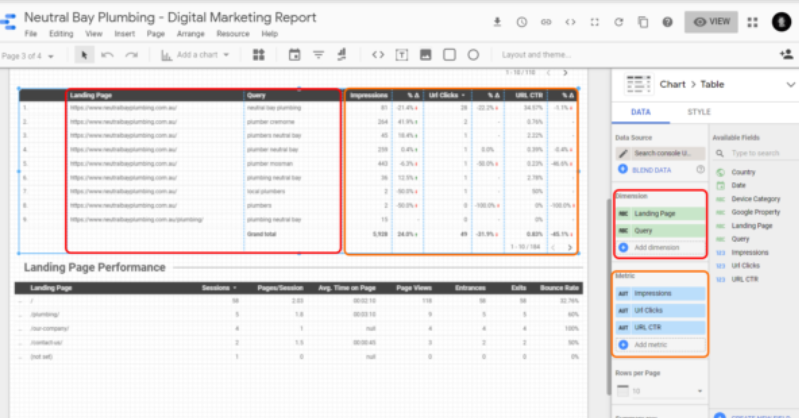Select Google Property in Available Fields
This screenshot has width=799, height=418.
click(756, 212)
